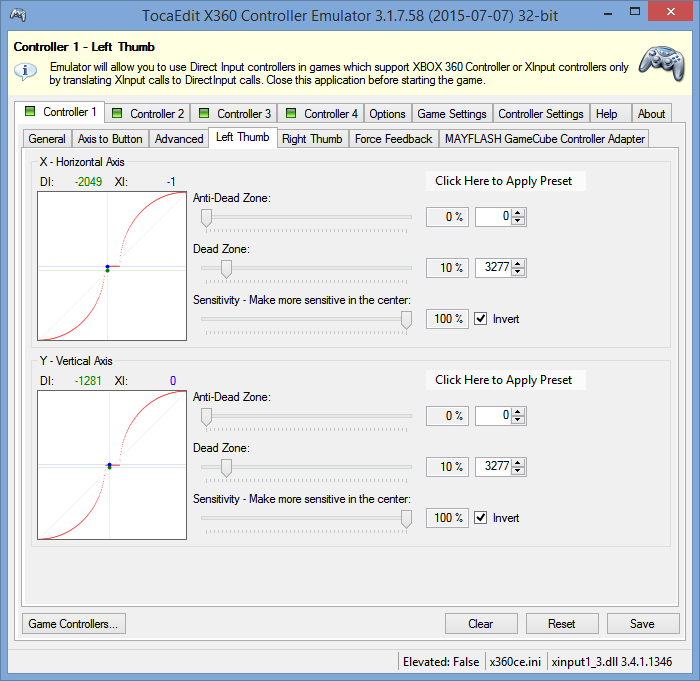700x681 pixels.
Task: Click the Y axis DI value -1281
Action: pyautogui.click(x=88, y=381)
